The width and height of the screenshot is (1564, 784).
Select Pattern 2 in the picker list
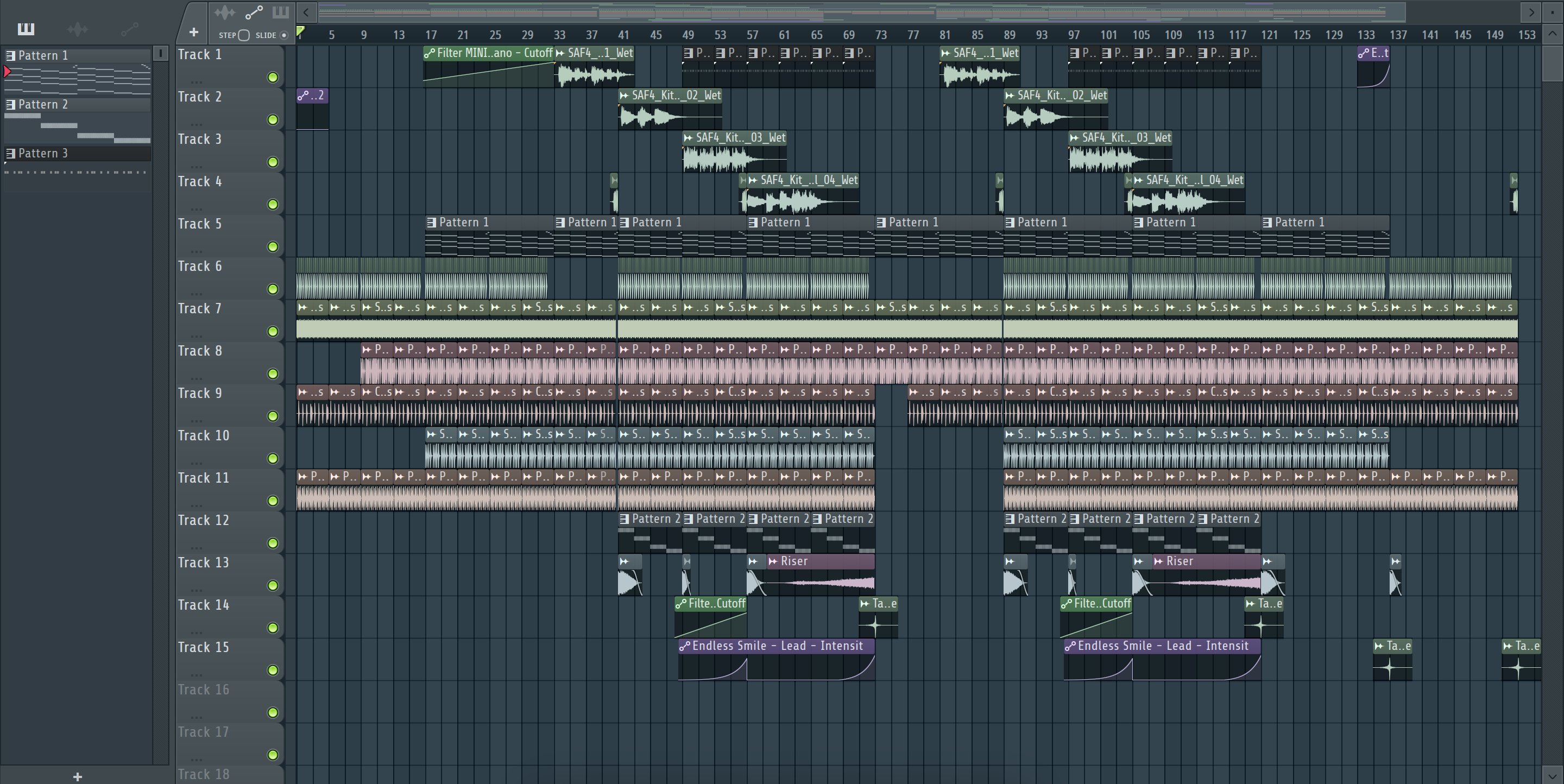tap(78, 104)
